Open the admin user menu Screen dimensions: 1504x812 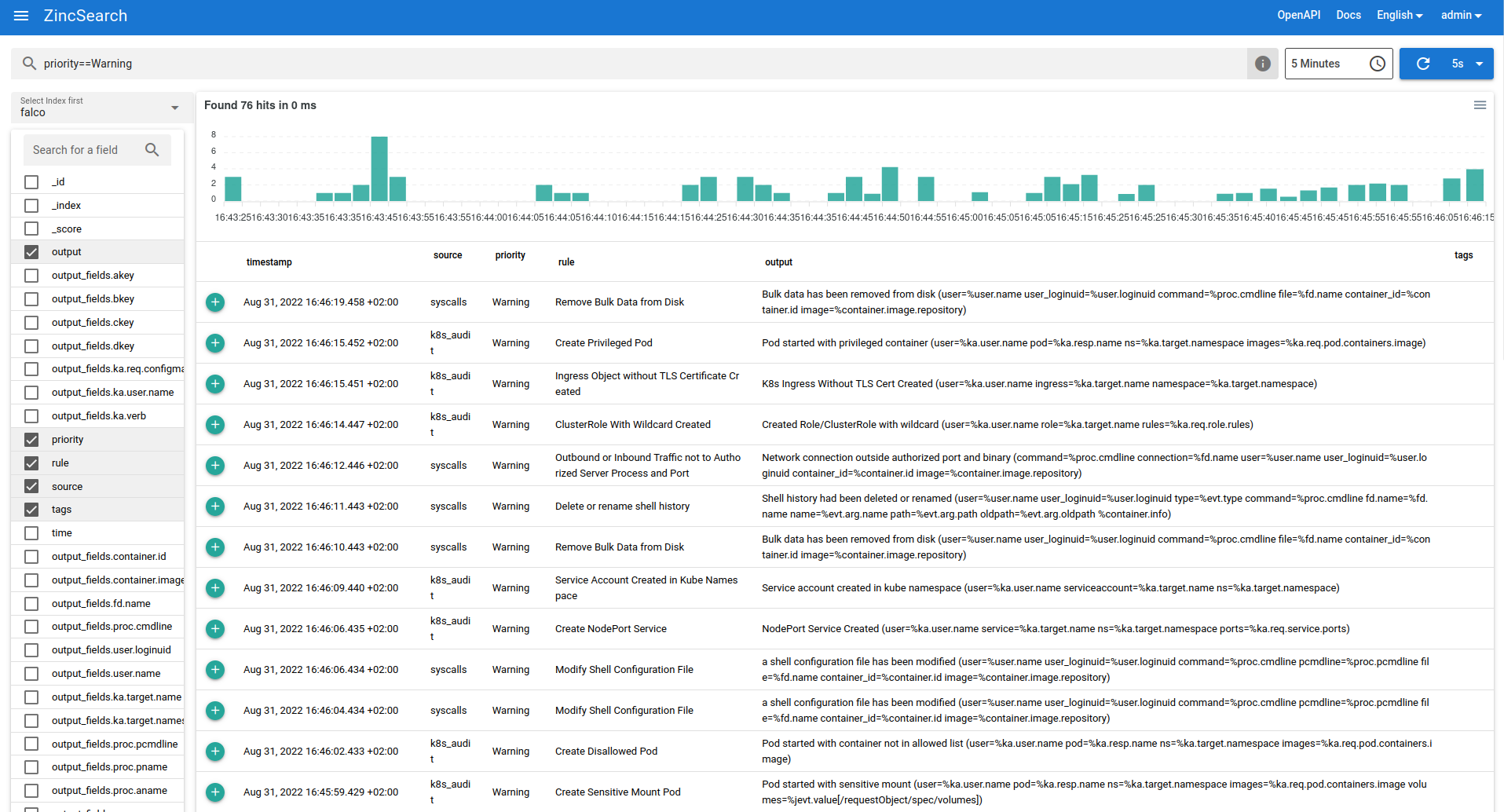(x=1460, y=16)
